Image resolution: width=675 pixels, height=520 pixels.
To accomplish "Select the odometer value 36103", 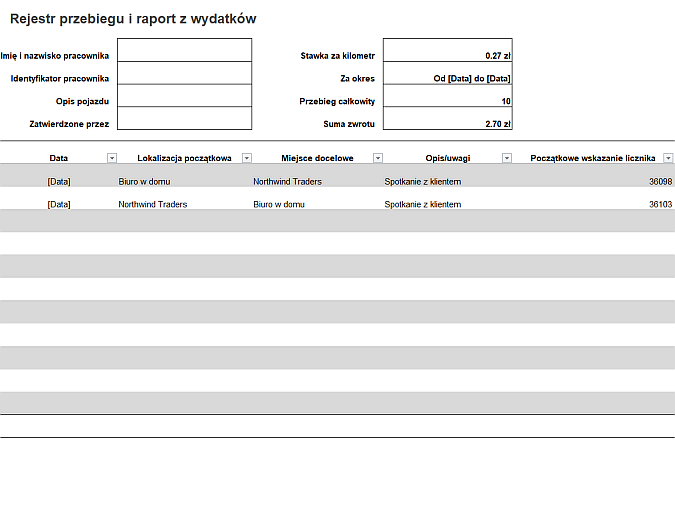I will pyautogui.click(x=661, y=204).
